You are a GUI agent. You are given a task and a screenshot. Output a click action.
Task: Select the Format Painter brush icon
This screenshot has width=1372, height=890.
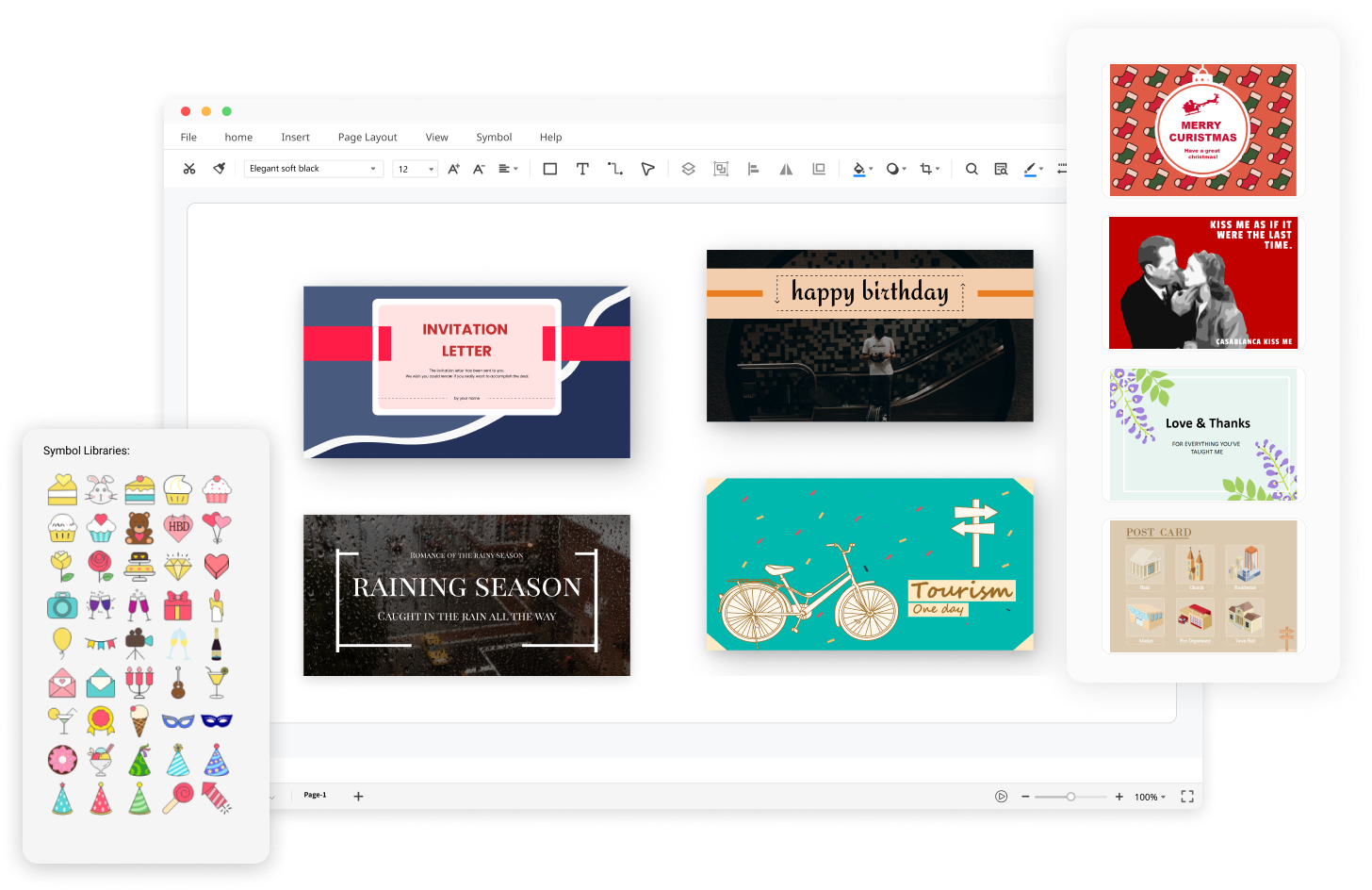tap(220, 169)
